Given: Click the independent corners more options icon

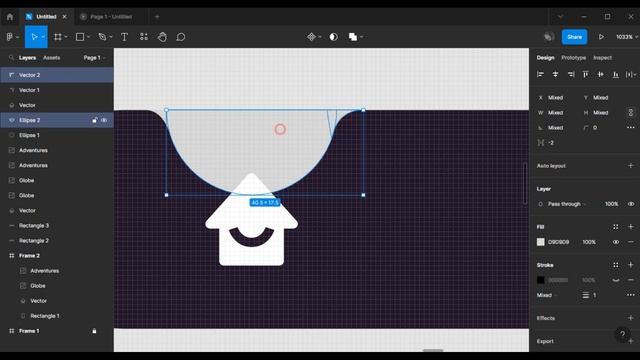Looking at the screenshot, I should [x=631, y=128].
